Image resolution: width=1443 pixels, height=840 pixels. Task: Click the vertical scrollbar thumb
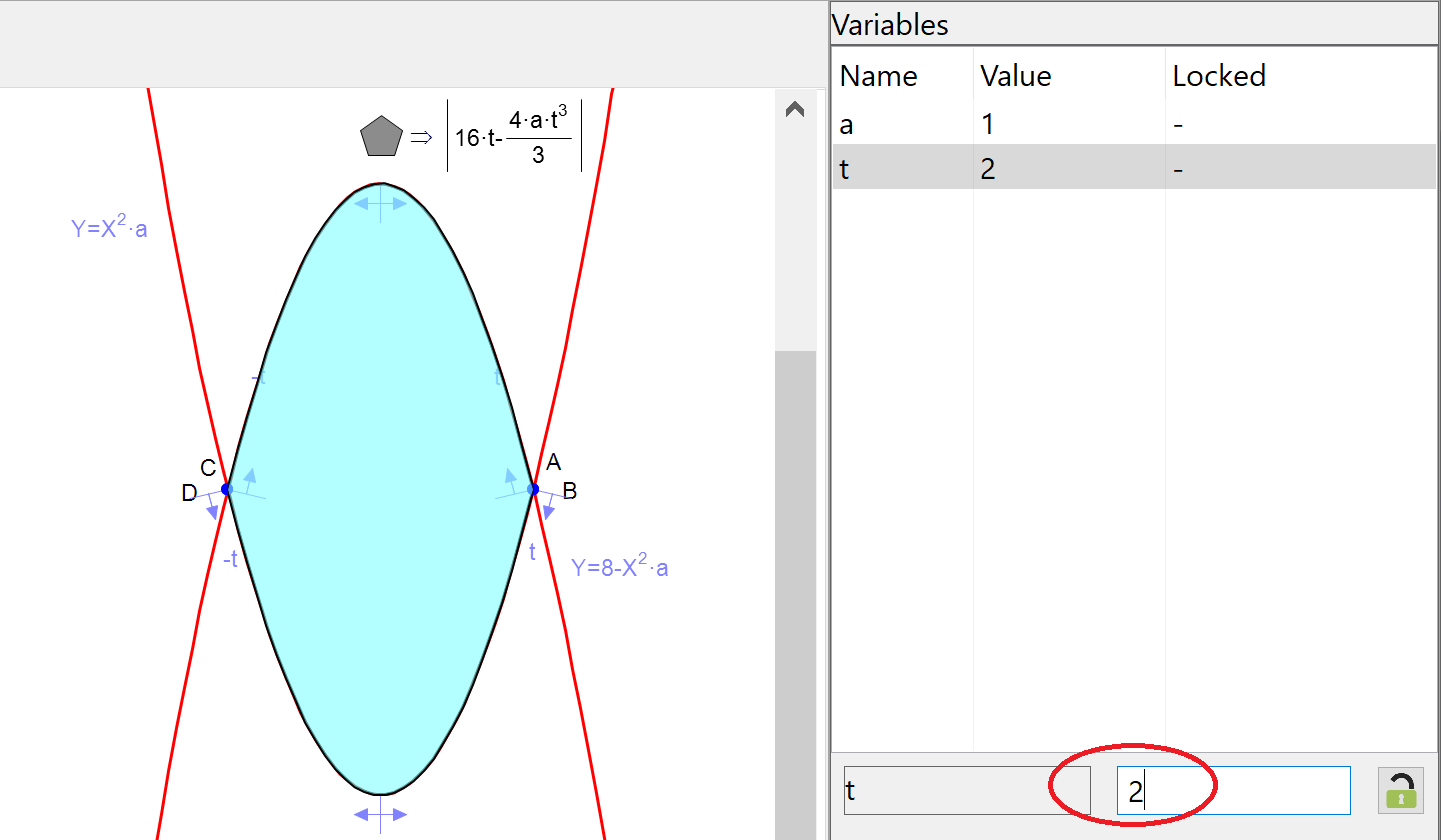click(x=795, y=590)
